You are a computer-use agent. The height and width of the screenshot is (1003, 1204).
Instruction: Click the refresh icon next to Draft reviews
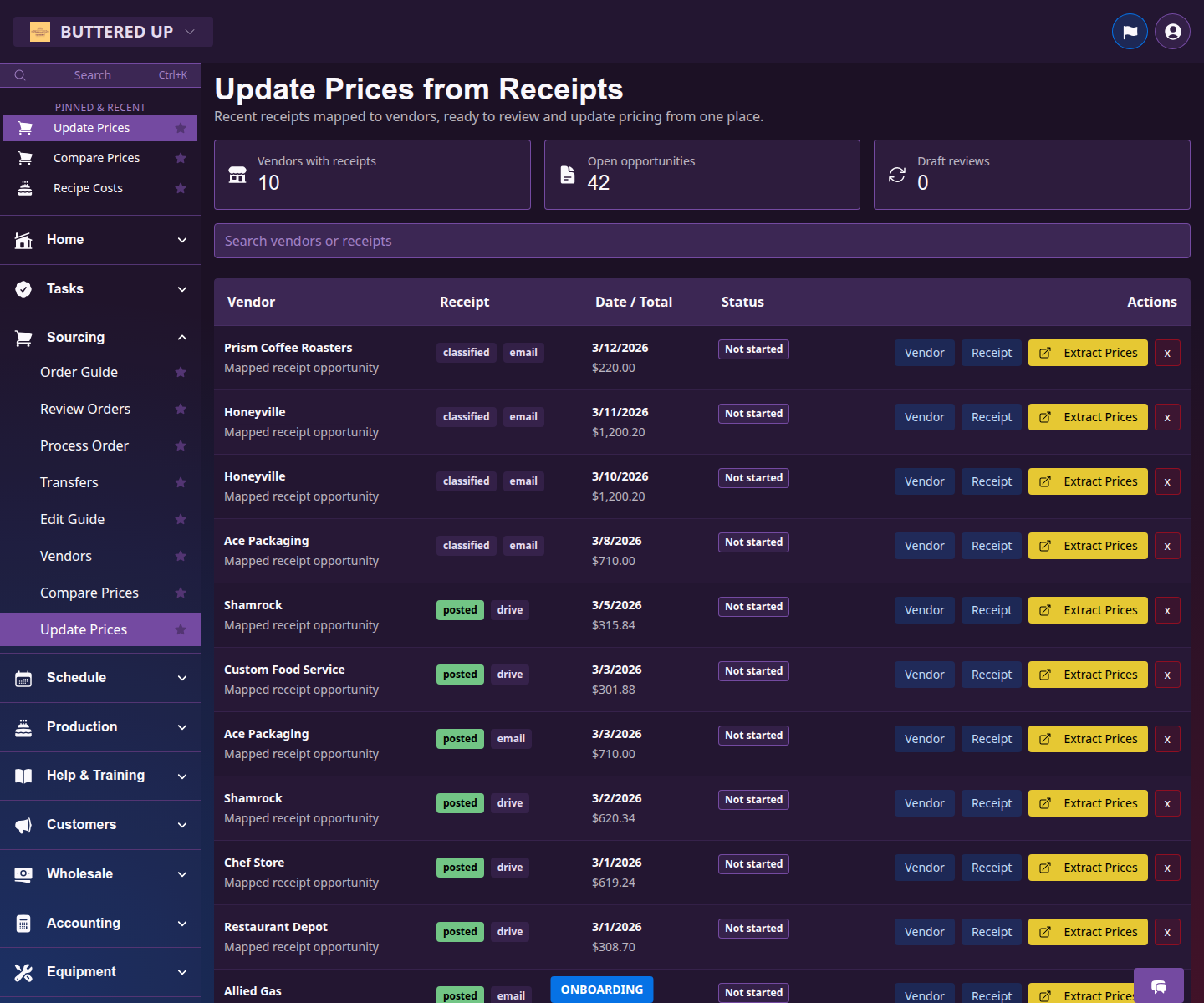(x=898, y=175)
